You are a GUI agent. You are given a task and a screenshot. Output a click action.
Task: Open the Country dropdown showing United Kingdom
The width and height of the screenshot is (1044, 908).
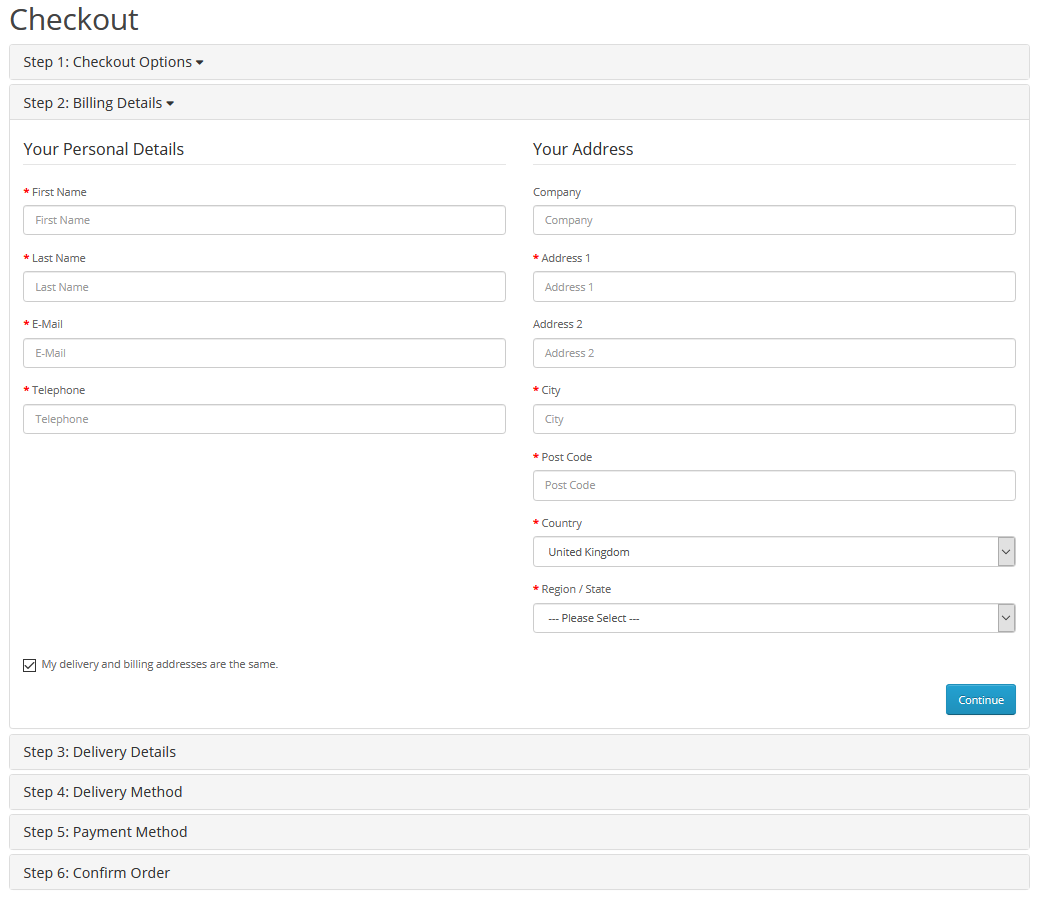(x=774, y=552)
